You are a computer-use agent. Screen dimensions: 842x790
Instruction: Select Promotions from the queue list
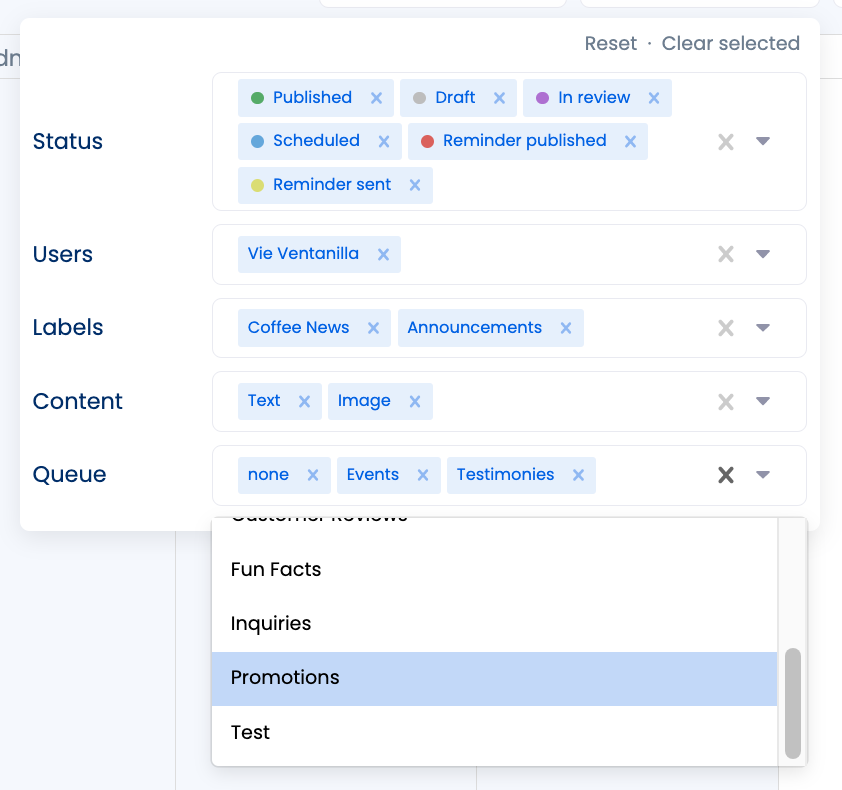494,678
